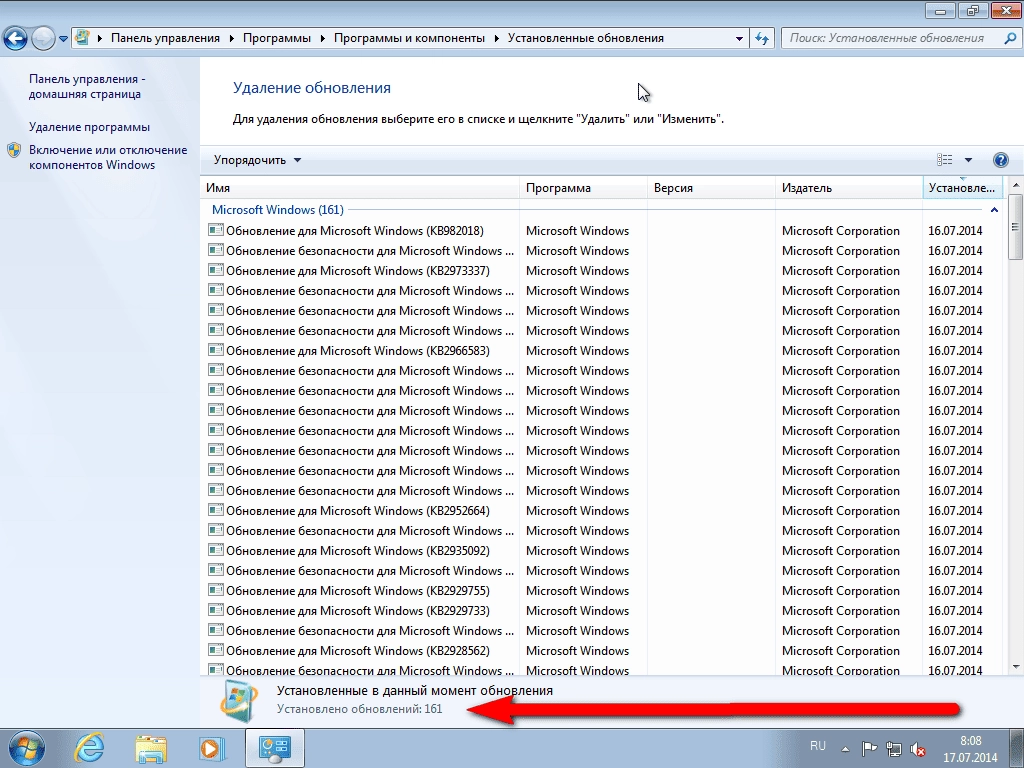
Task: Select update KB982018
Action: [355, 231]
